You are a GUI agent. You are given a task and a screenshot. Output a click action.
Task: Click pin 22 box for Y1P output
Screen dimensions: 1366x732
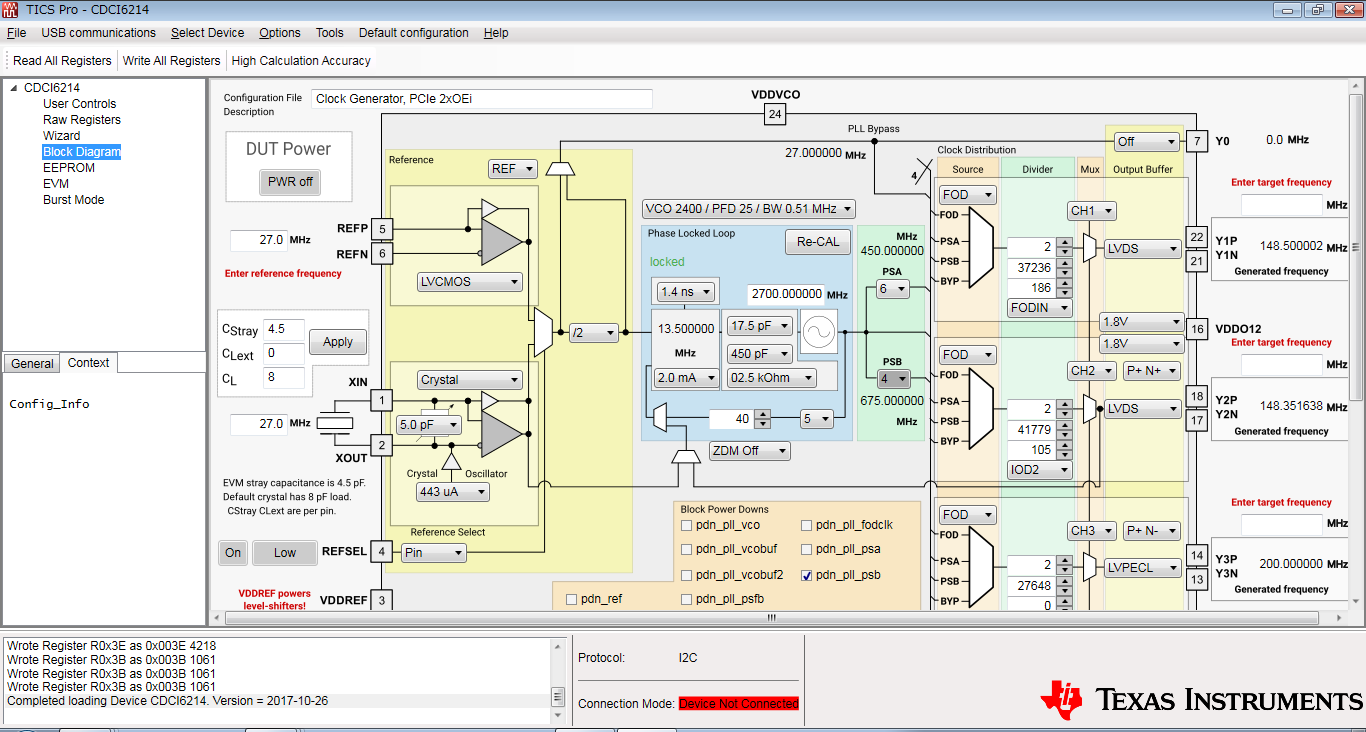click(x=1197, y=237)
